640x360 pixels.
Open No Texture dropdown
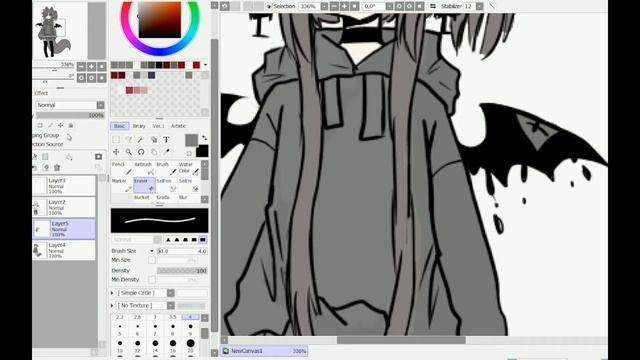(171, 305)
